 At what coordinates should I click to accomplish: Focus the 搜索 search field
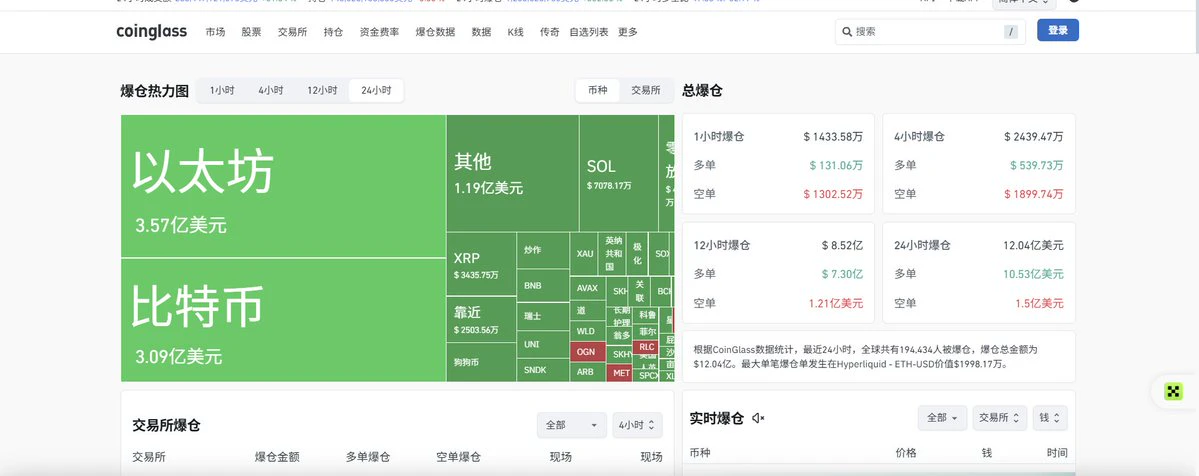click(930, 32)
